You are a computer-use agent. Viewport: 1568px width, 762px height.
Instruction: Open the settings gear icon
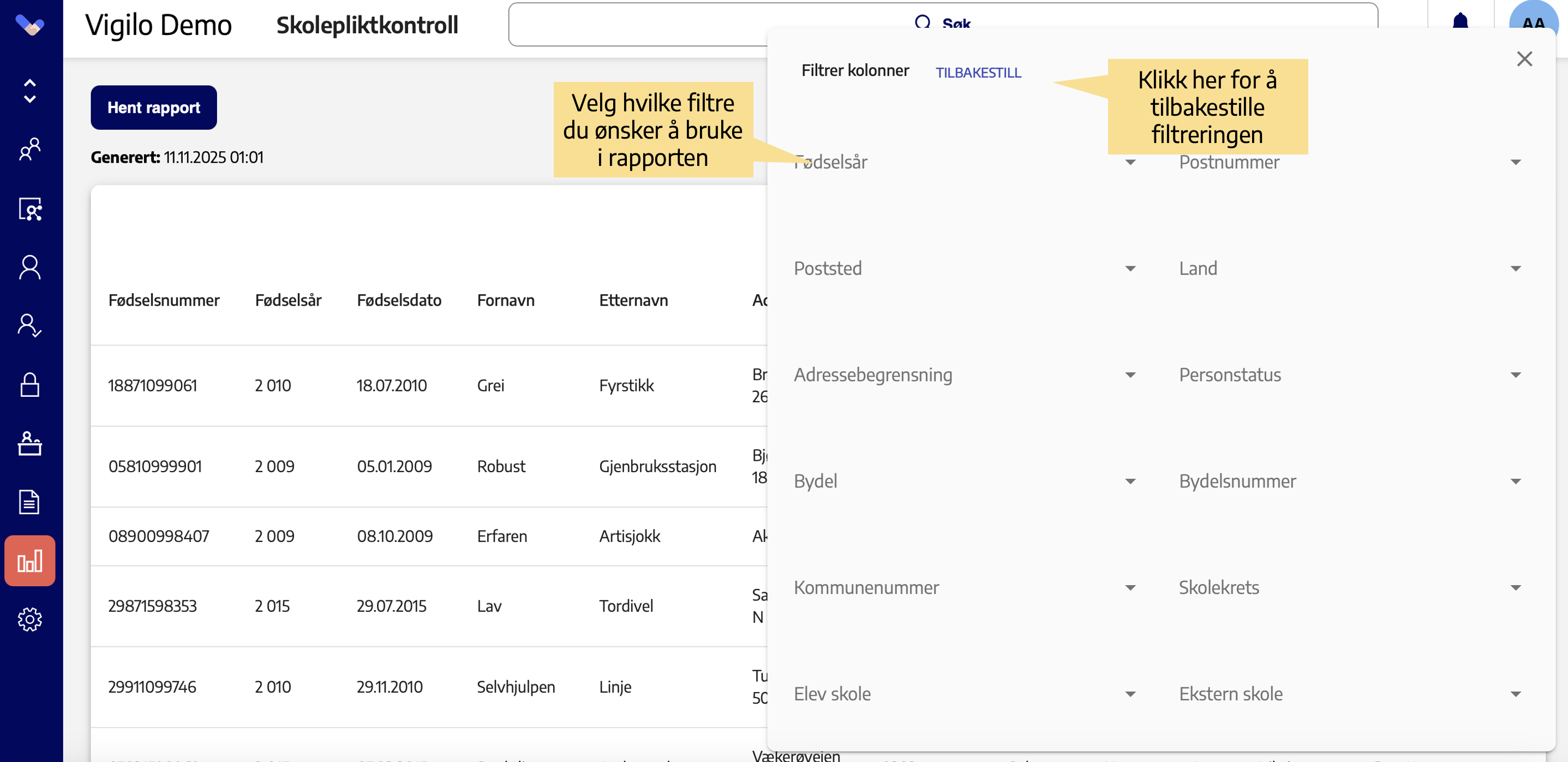30,620
